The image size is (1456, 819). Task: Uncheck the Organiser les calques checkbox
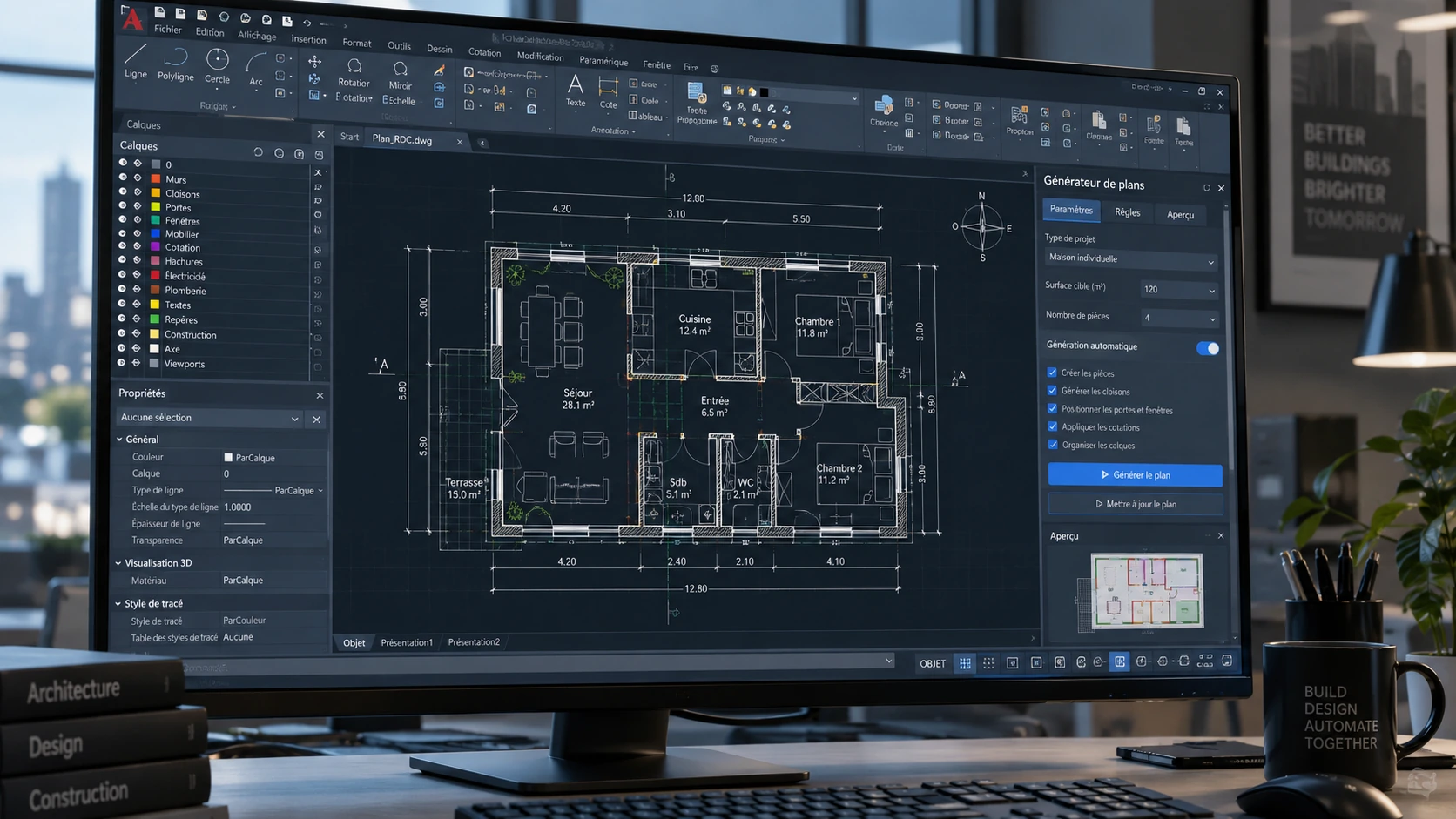click(x=1053, y=445)
